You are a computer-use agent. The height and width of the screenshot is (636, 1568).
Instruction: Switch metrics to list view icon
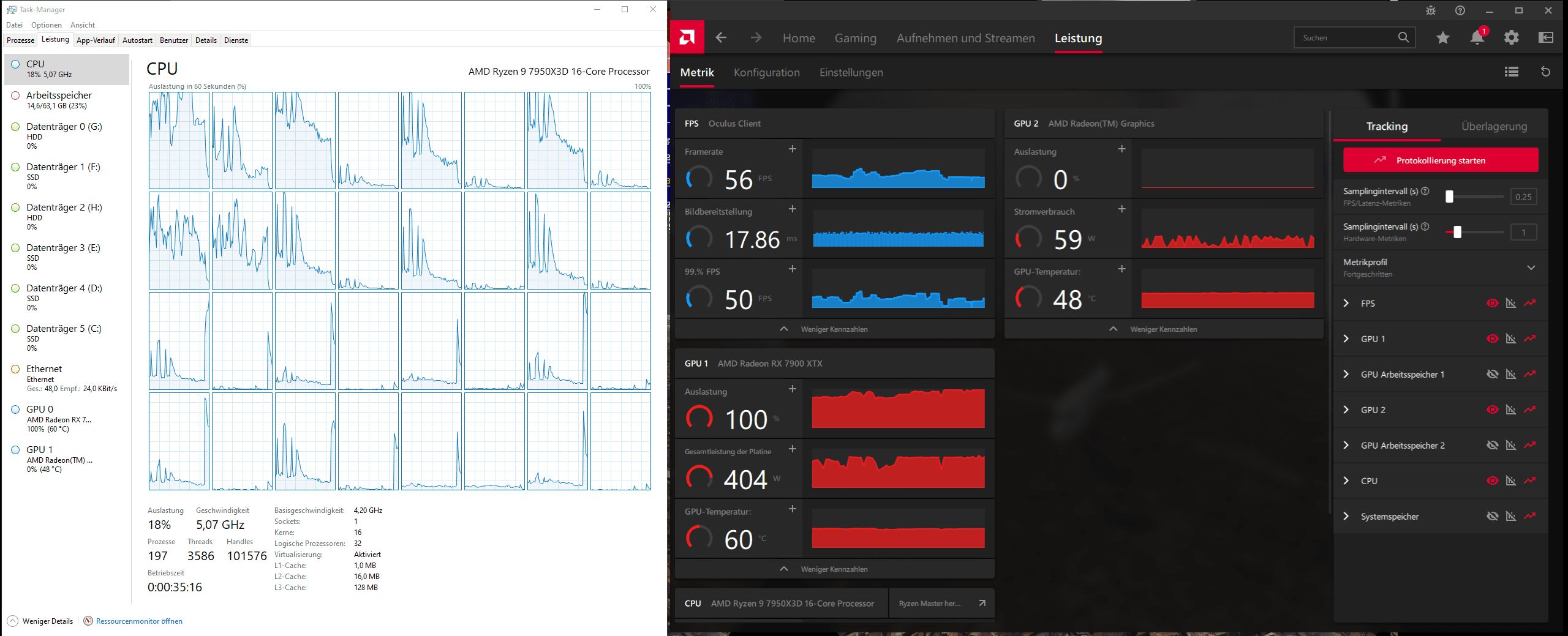click(x=1512, y=72)
